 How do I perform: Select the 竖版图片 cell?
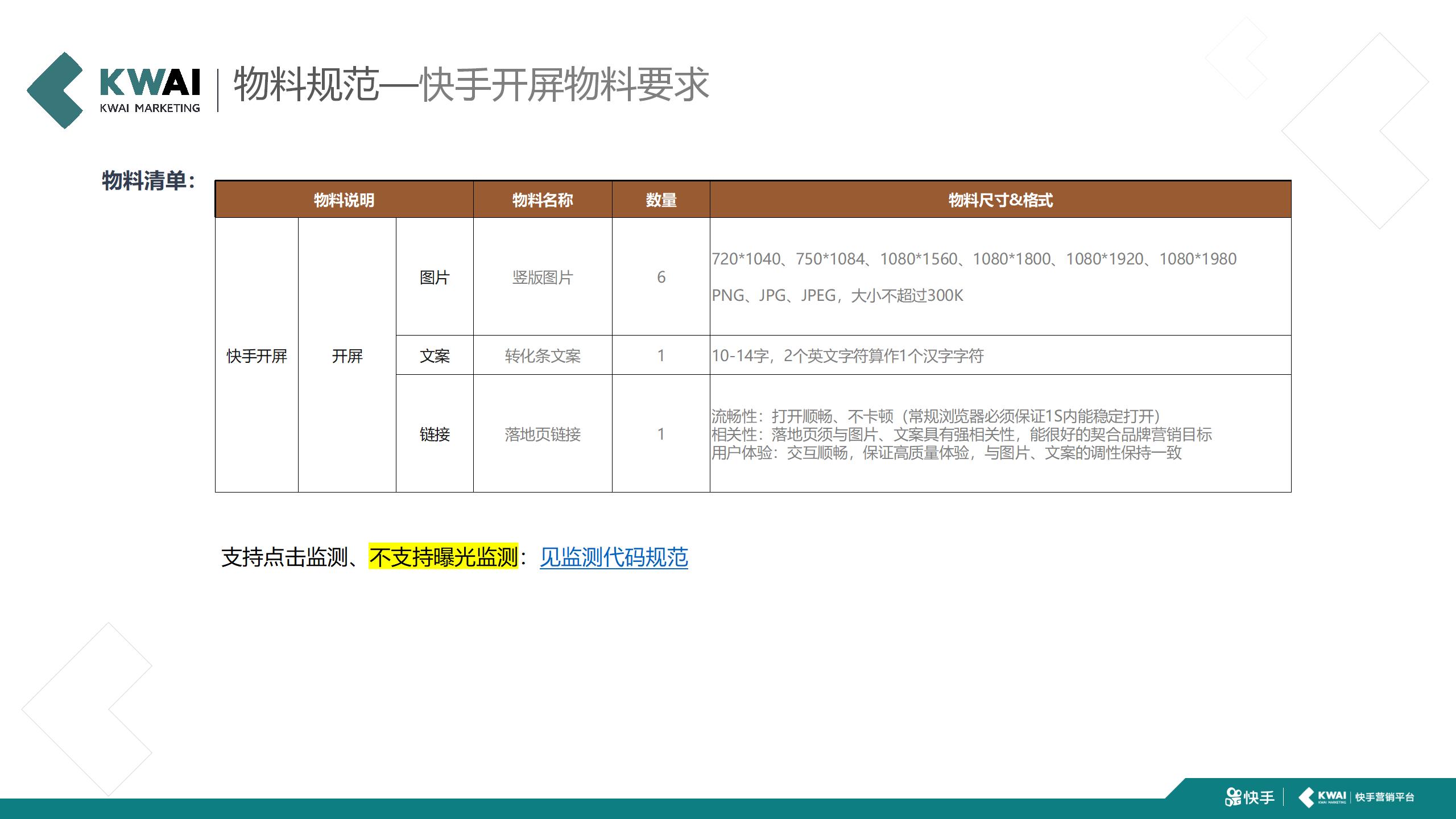tap(543, 277)
